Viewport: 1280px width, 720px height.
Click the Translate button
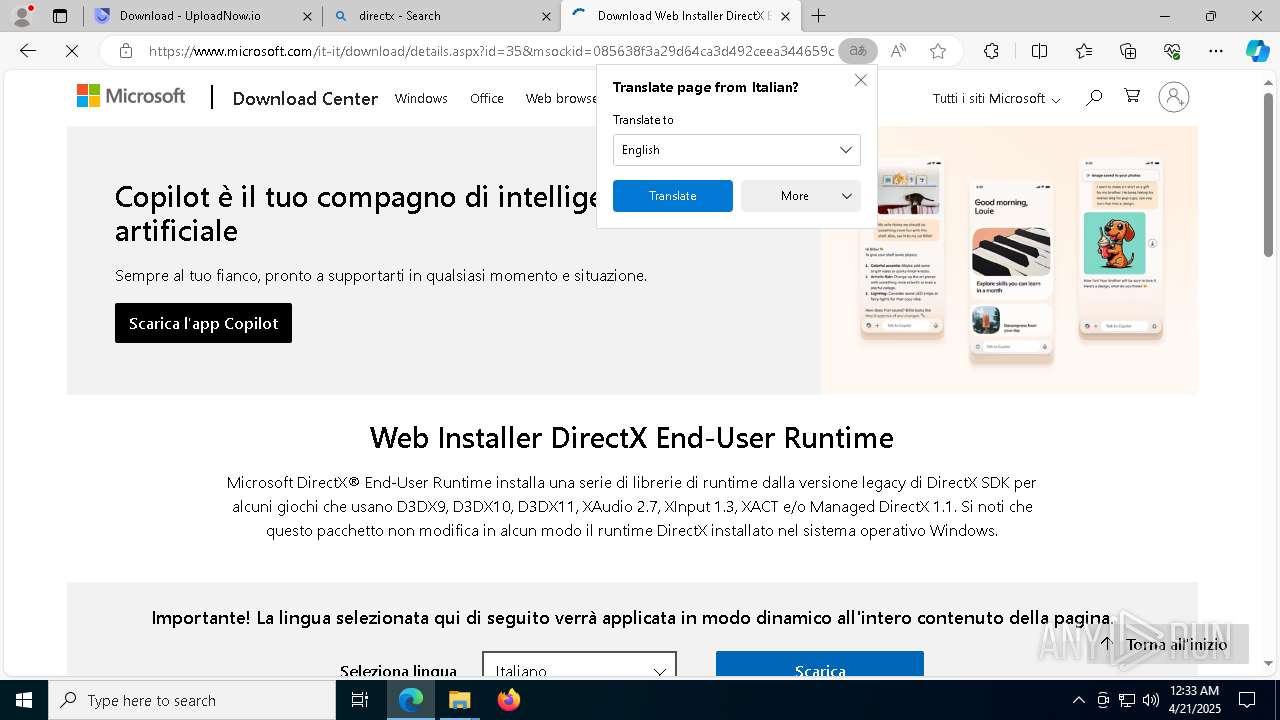coord(673,196)
